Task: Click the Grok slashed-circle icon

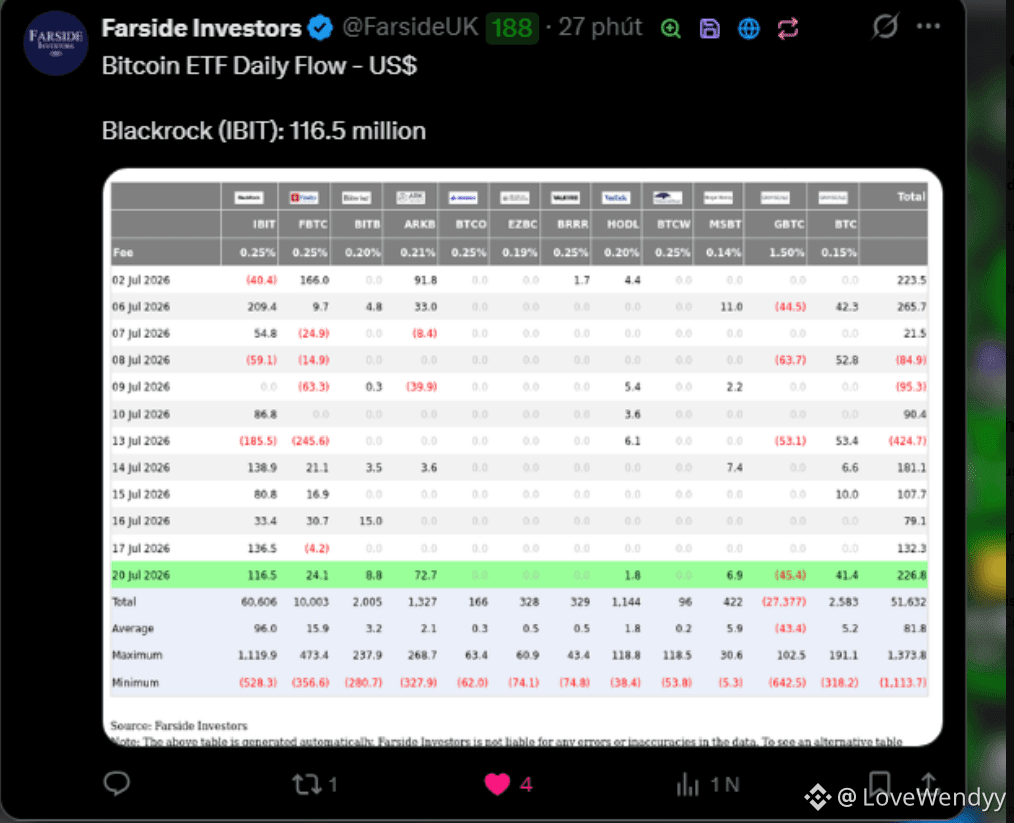Action: 885,27
